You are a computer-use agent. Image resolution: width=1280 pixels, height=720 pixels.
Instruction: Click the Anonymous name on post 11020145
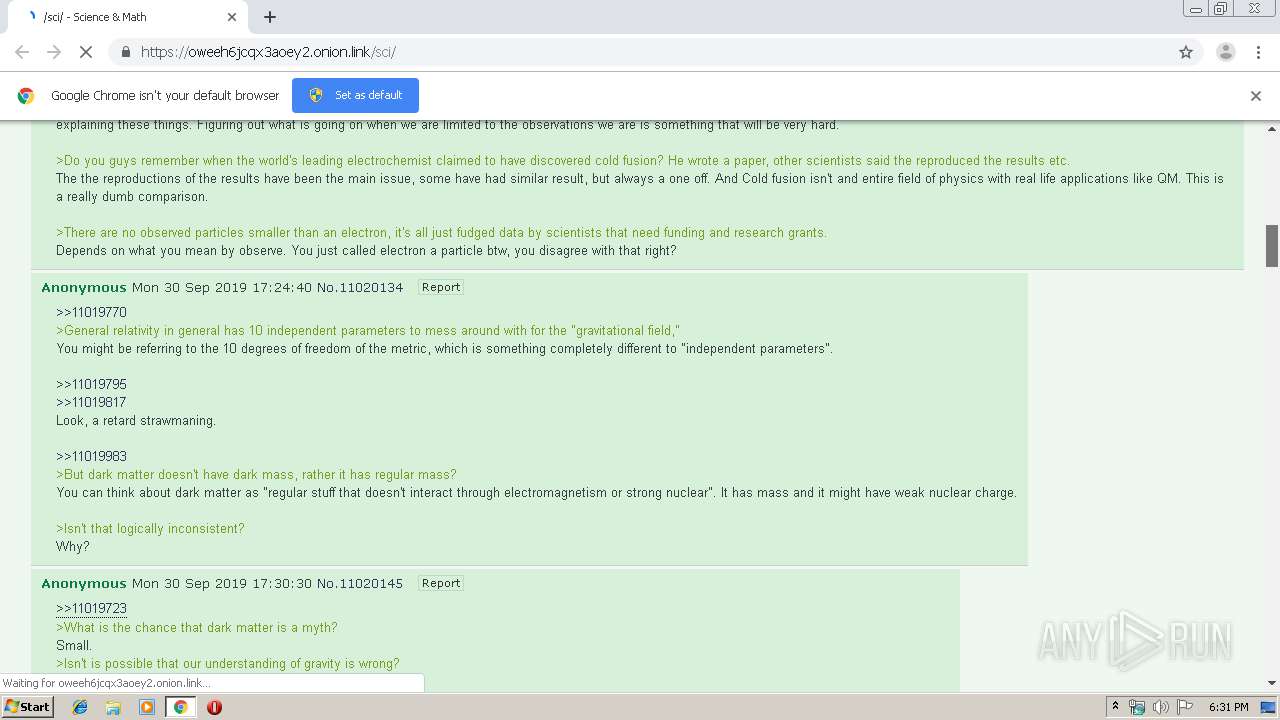pyautogui.click(x=84, y=584)
